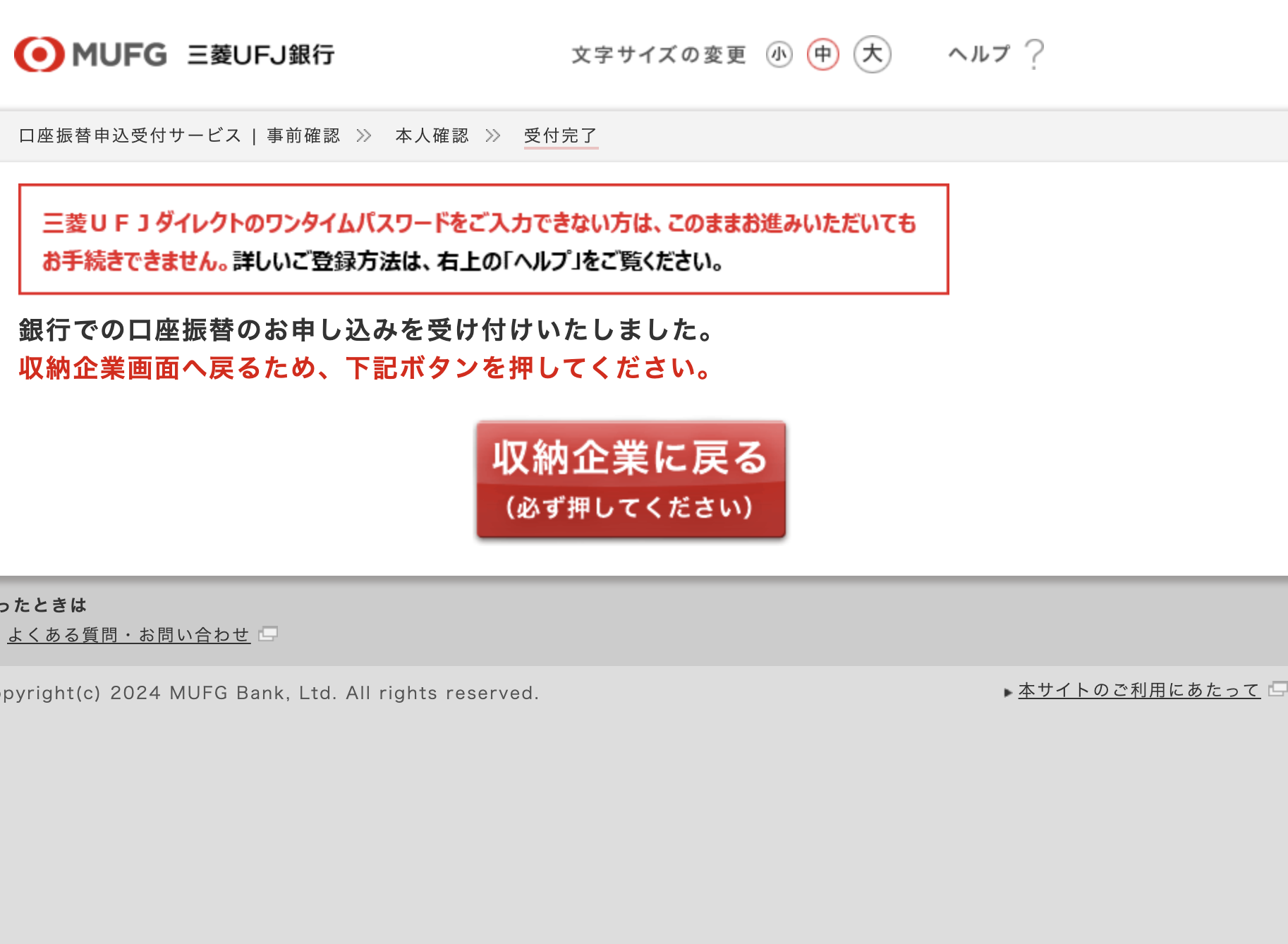The image size is (1288, 944).
Task: Open the ヘルプ help link
Action: [979, 54]
